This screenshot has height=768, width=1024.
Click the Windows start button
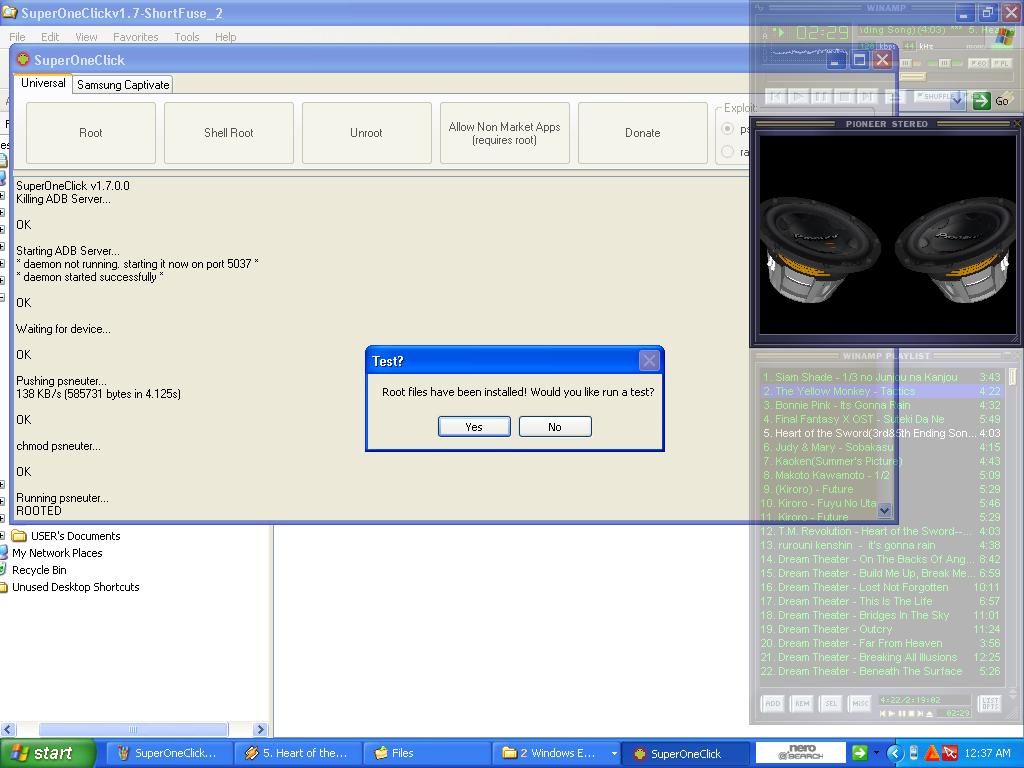point(48,753)
